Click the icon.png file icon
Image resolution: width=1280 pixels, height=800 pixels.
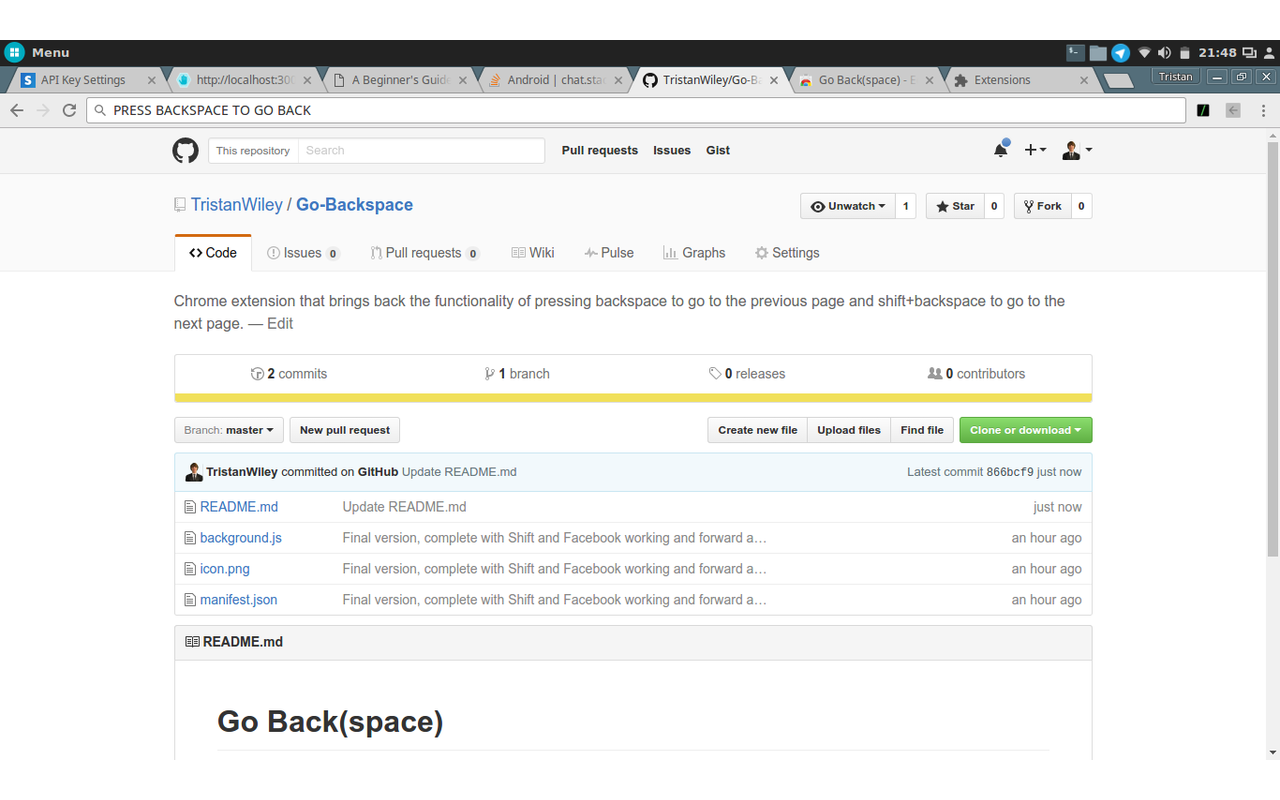tap(190, 569)
